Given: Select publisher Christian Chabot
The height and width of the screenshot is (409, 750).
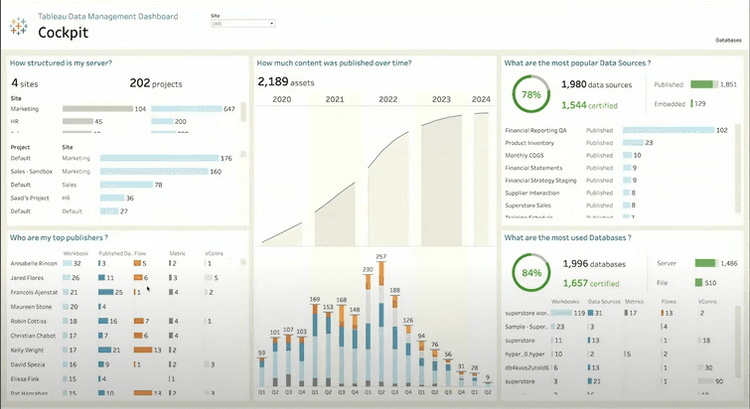Looking at the screenshot, I should tap(33, 335).
